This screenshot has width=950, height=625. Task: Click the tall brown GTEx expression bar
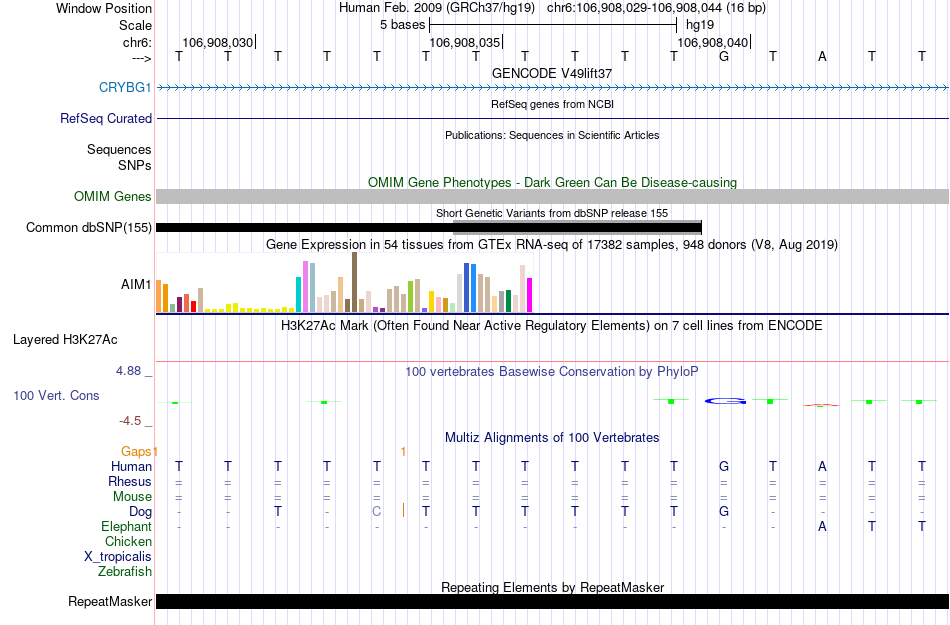(x=354, y=282)
